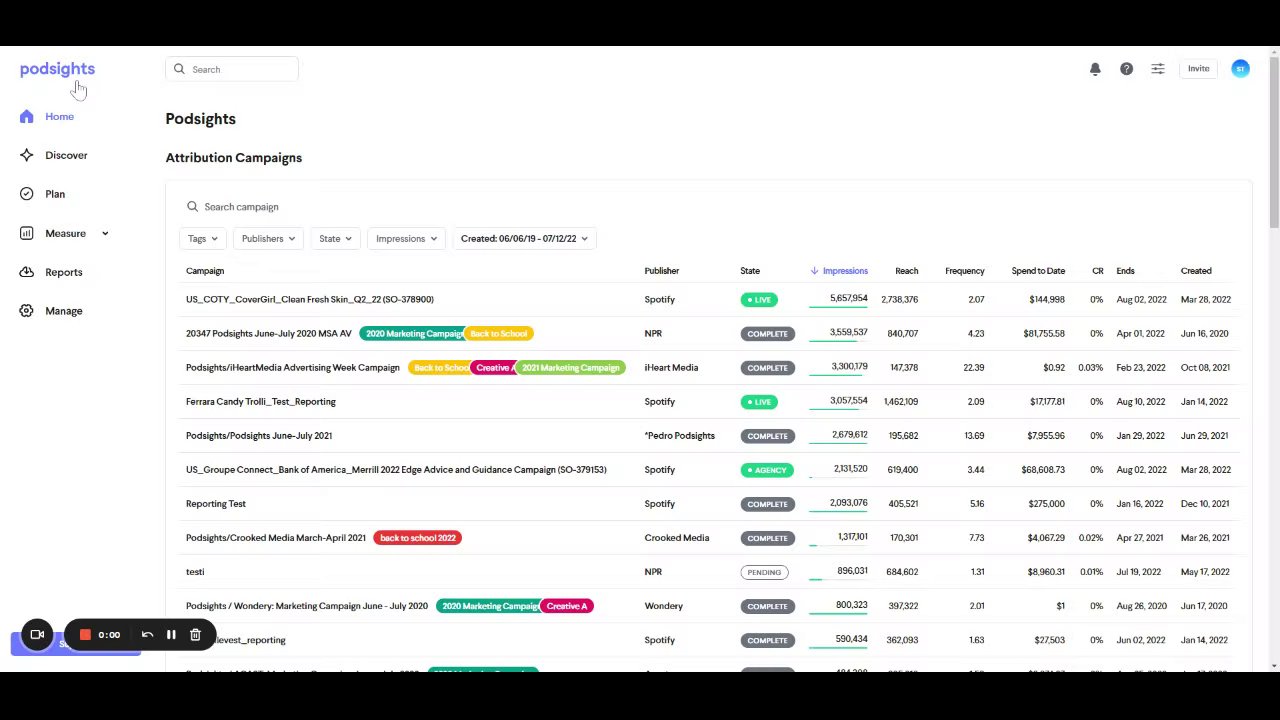Sort by Spend to Date column header

(1038, 271)
